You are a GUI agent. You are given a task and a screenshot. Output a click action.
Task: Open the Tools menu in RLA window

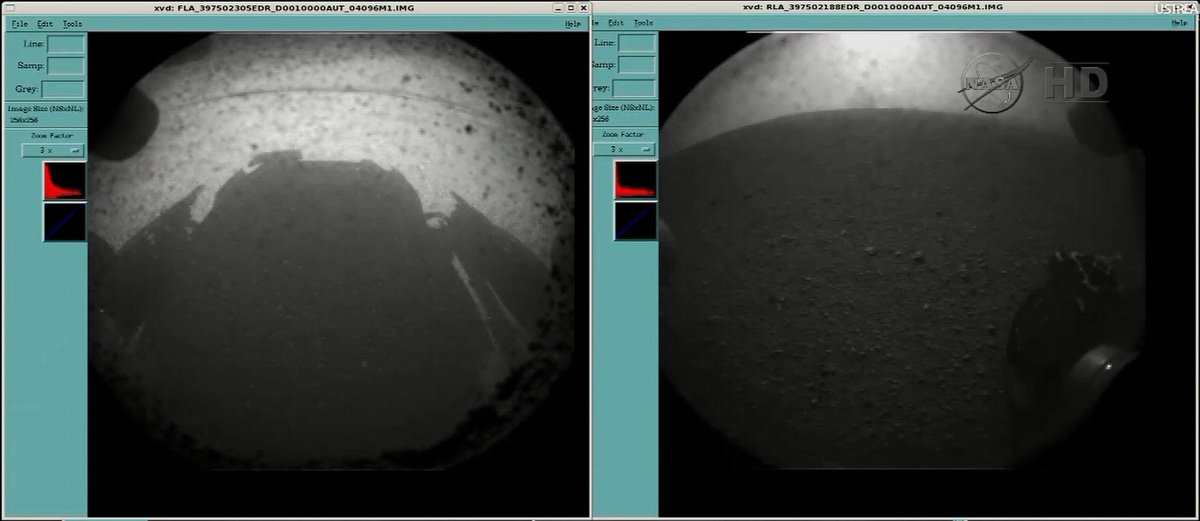[644, 23]
